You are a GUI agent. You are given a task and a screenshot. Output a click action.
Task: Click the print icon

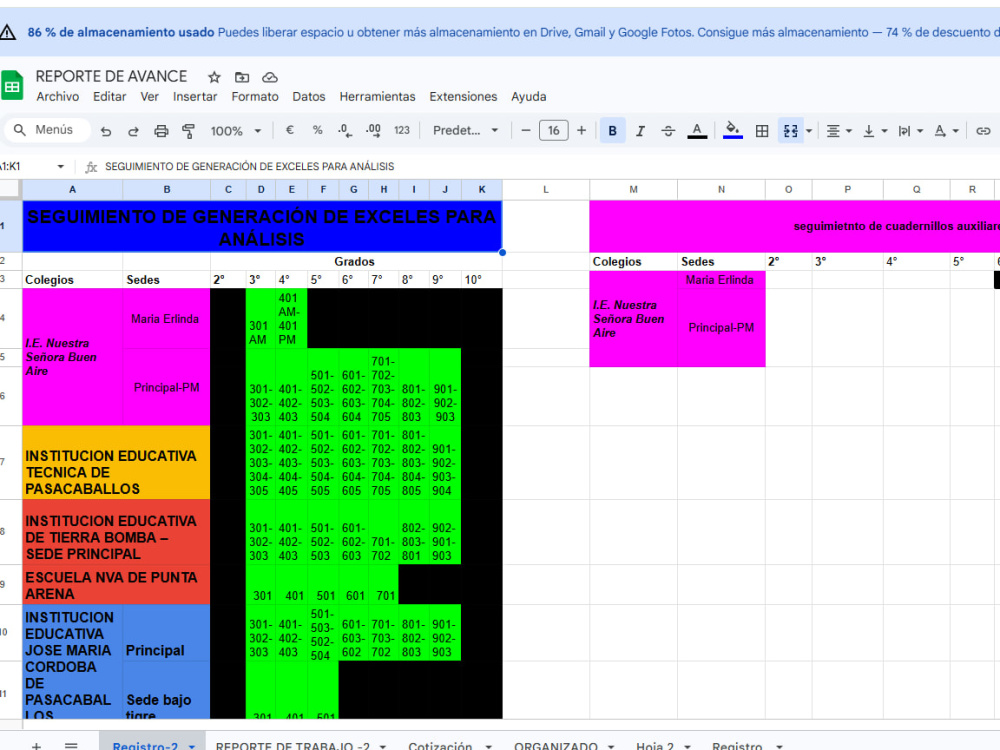(161, 131)
